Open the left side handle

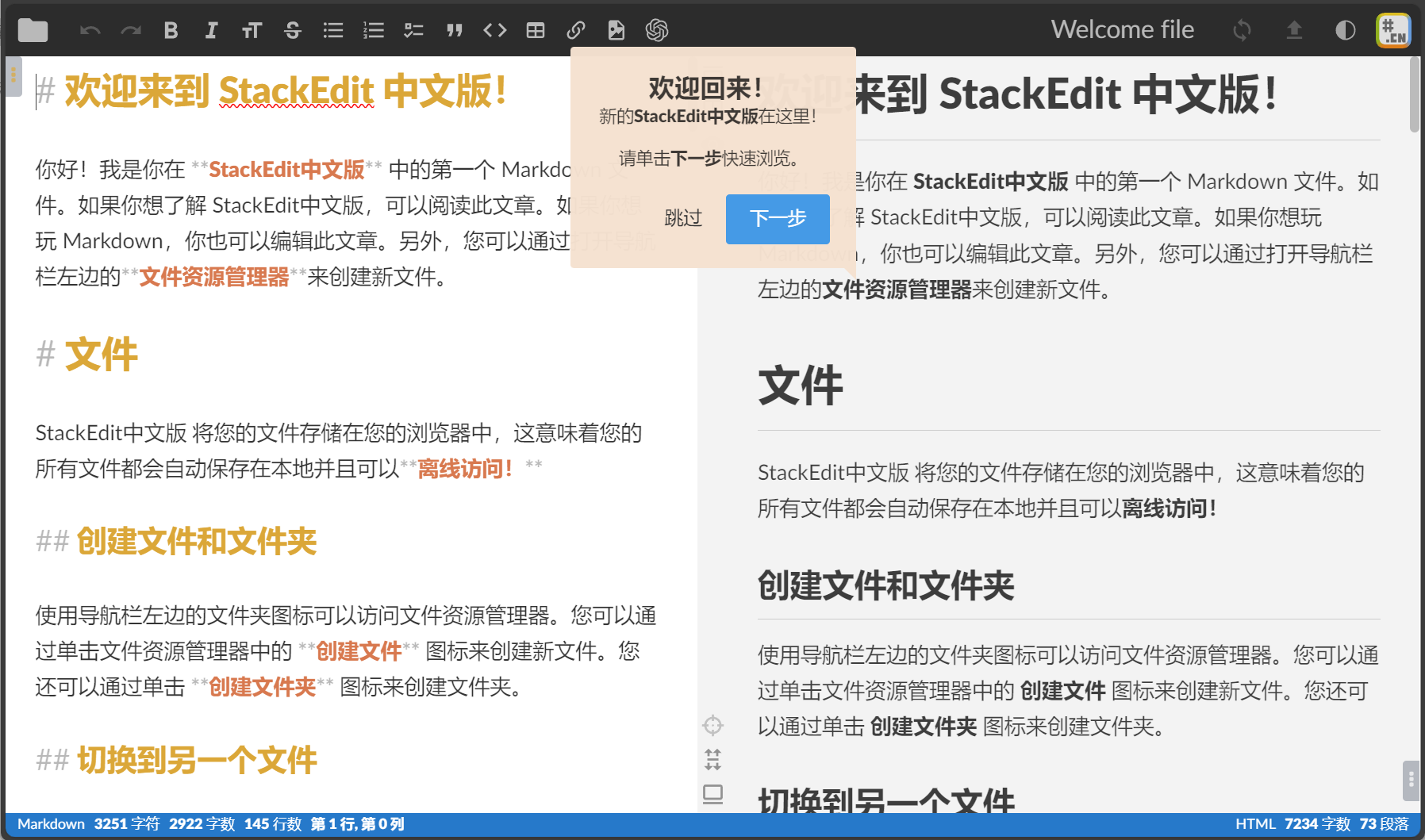[x=13, y=75]
